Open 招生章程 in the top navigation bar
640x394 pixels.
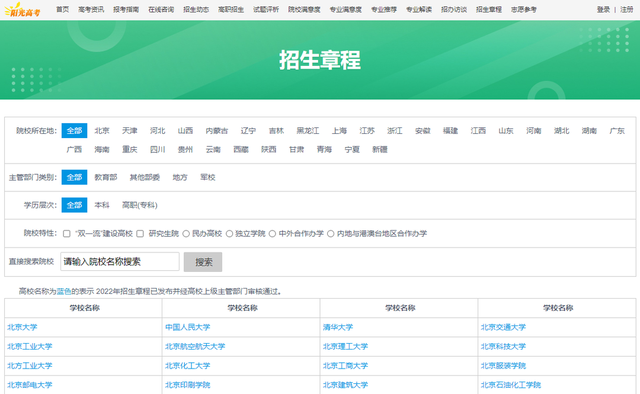pyautogui.click(x=489, y=9)
